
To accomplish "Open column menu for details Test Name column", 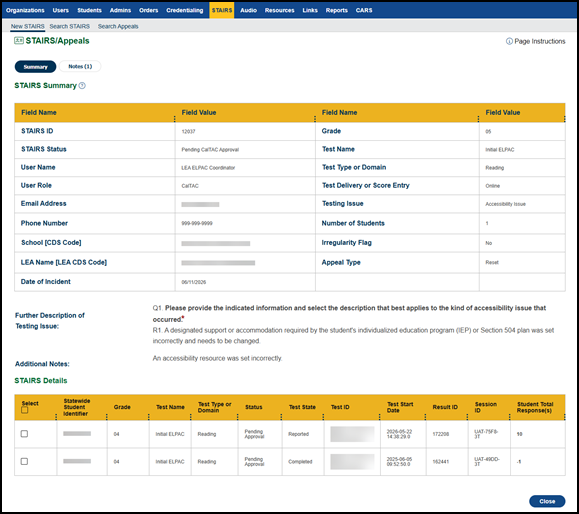I will 191,417.
